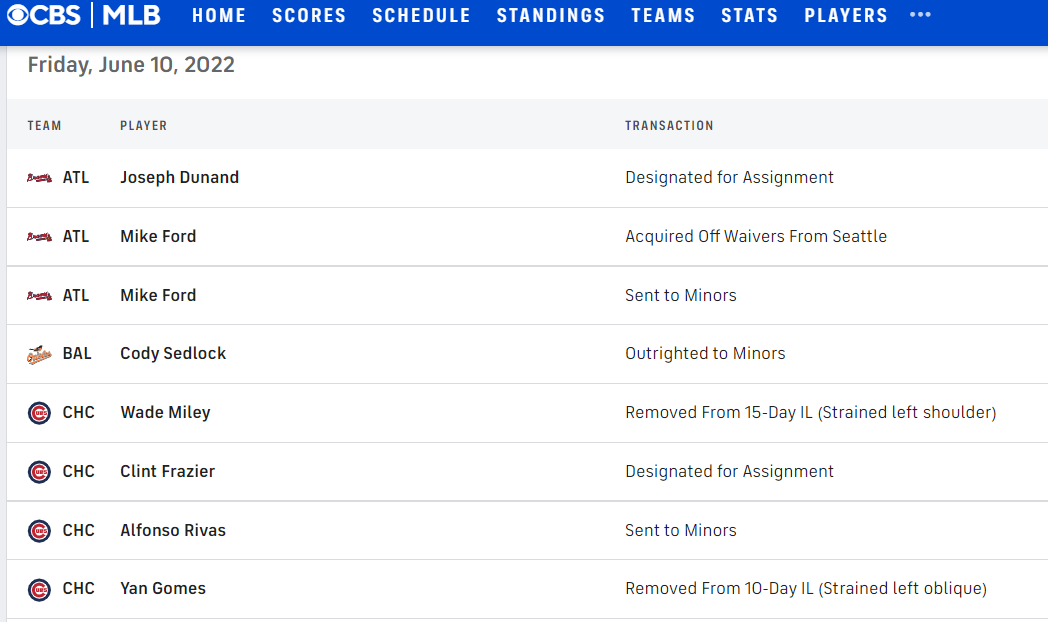The image size is (1048, 622).
Task: Click Cubs logo in Wade Miley row
Action: pyautogui.click(x=39, y=413)
